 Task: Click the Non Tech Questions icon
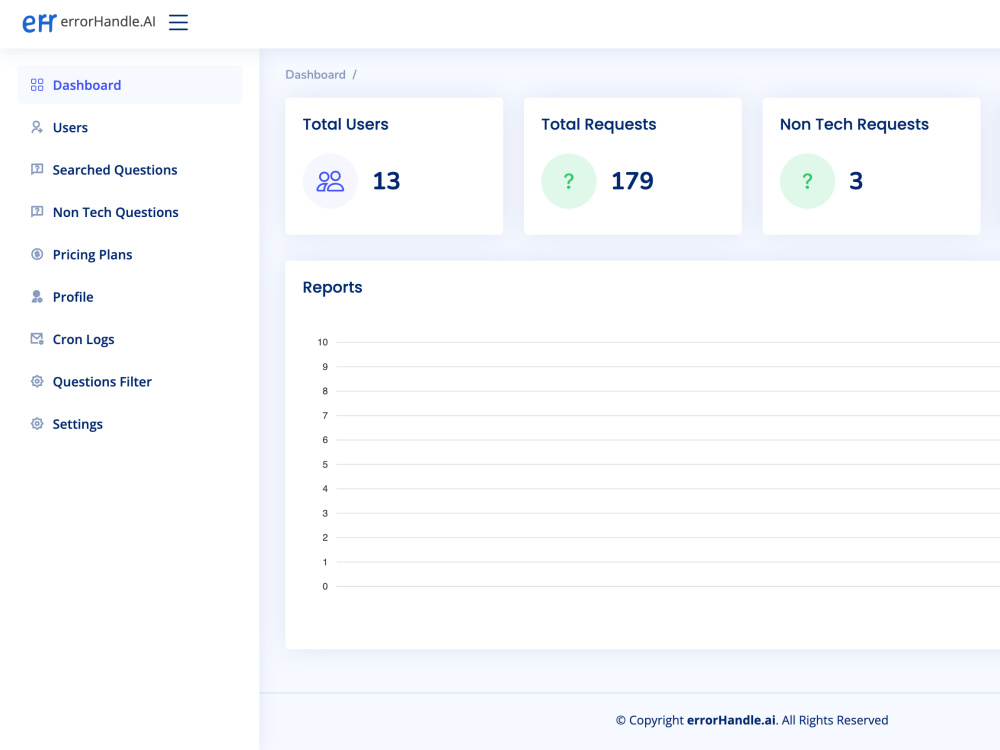pyautogui.click(x=37, y=212)
